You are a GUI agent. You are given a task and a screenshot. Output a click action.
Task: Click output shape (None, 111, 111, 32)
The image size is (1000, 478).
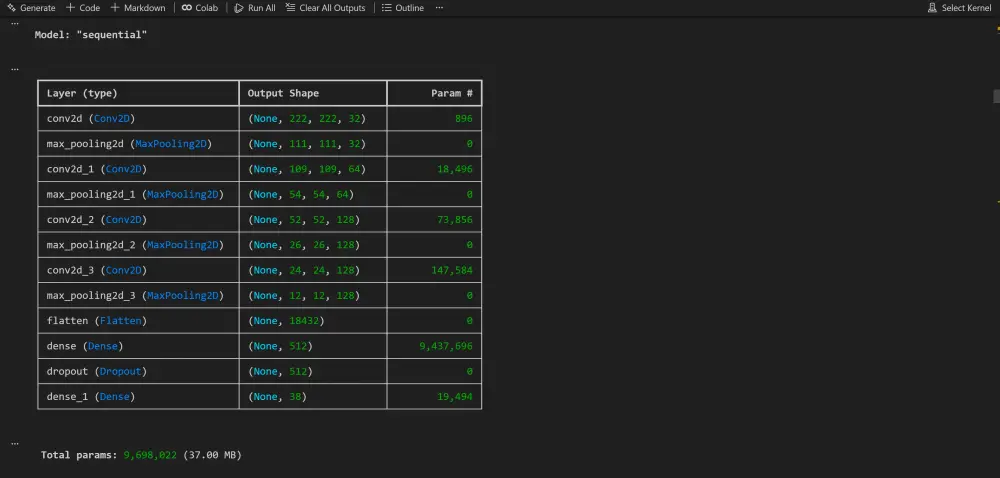click(x=307, y=144)
